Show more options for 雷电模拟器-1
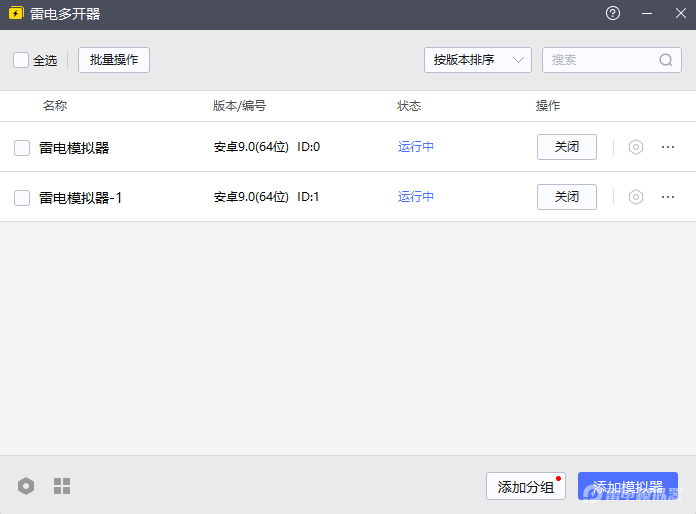 click(x=668, y=197)
